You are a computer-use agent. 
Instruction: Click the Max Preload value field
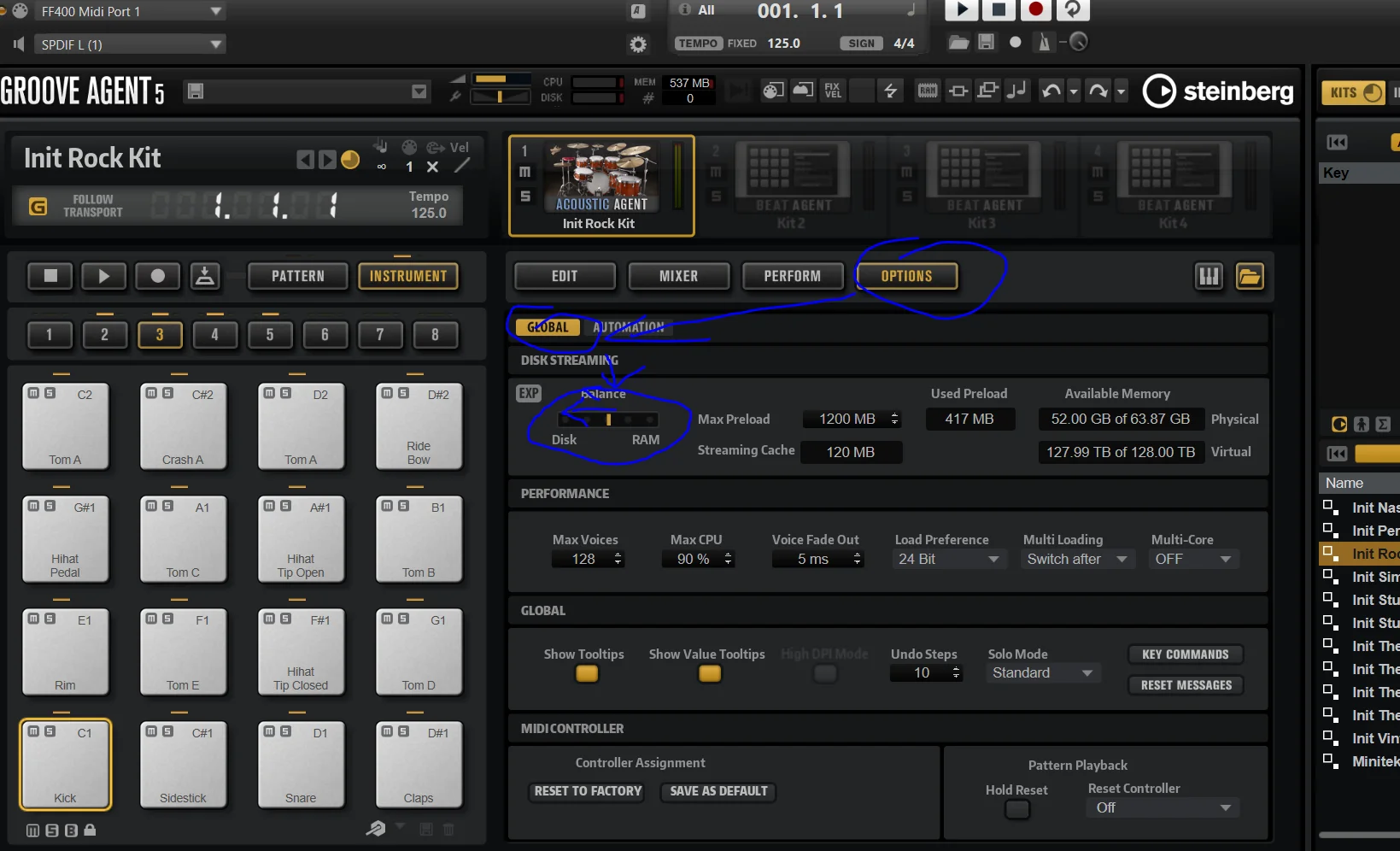[852, 419]
